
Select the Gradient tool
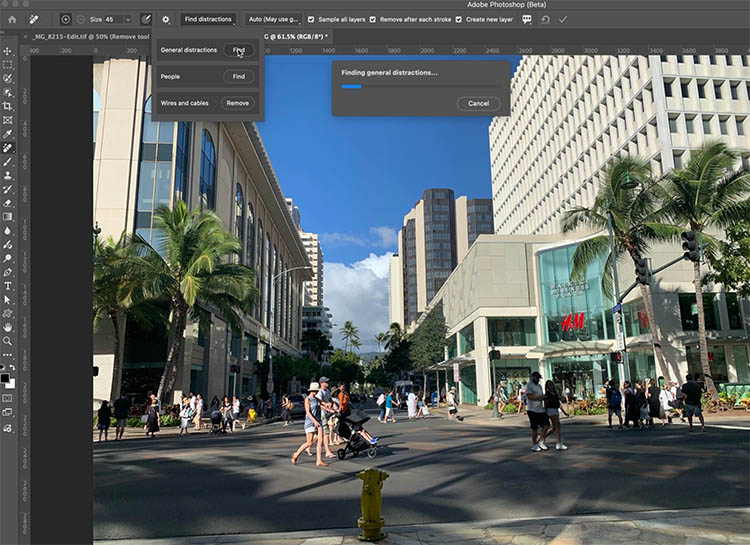pyautogui.click(x=7, y=217)
